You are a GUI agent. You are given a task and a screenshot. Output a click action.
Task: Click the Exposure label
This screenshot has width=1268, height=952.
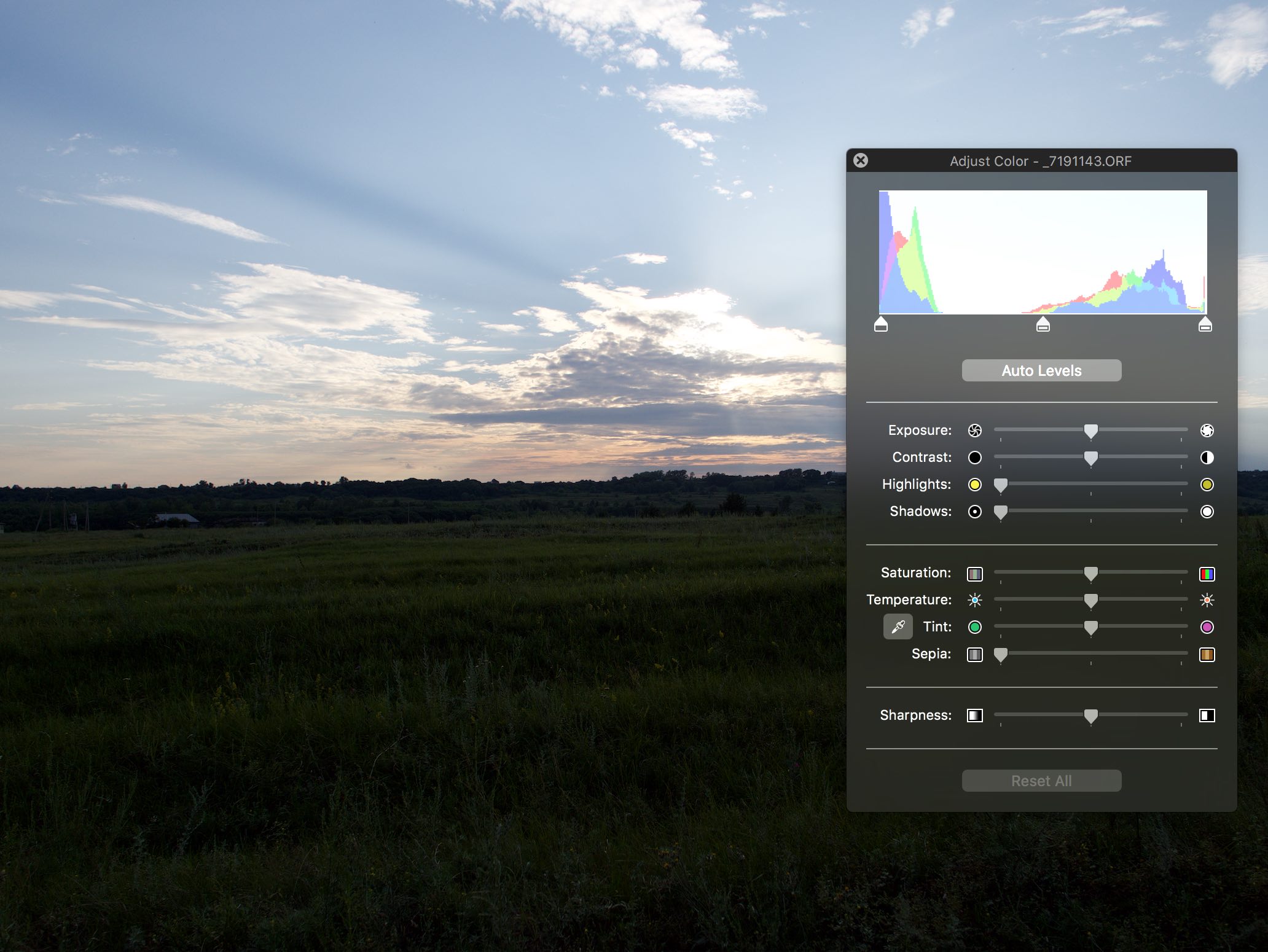920,430
